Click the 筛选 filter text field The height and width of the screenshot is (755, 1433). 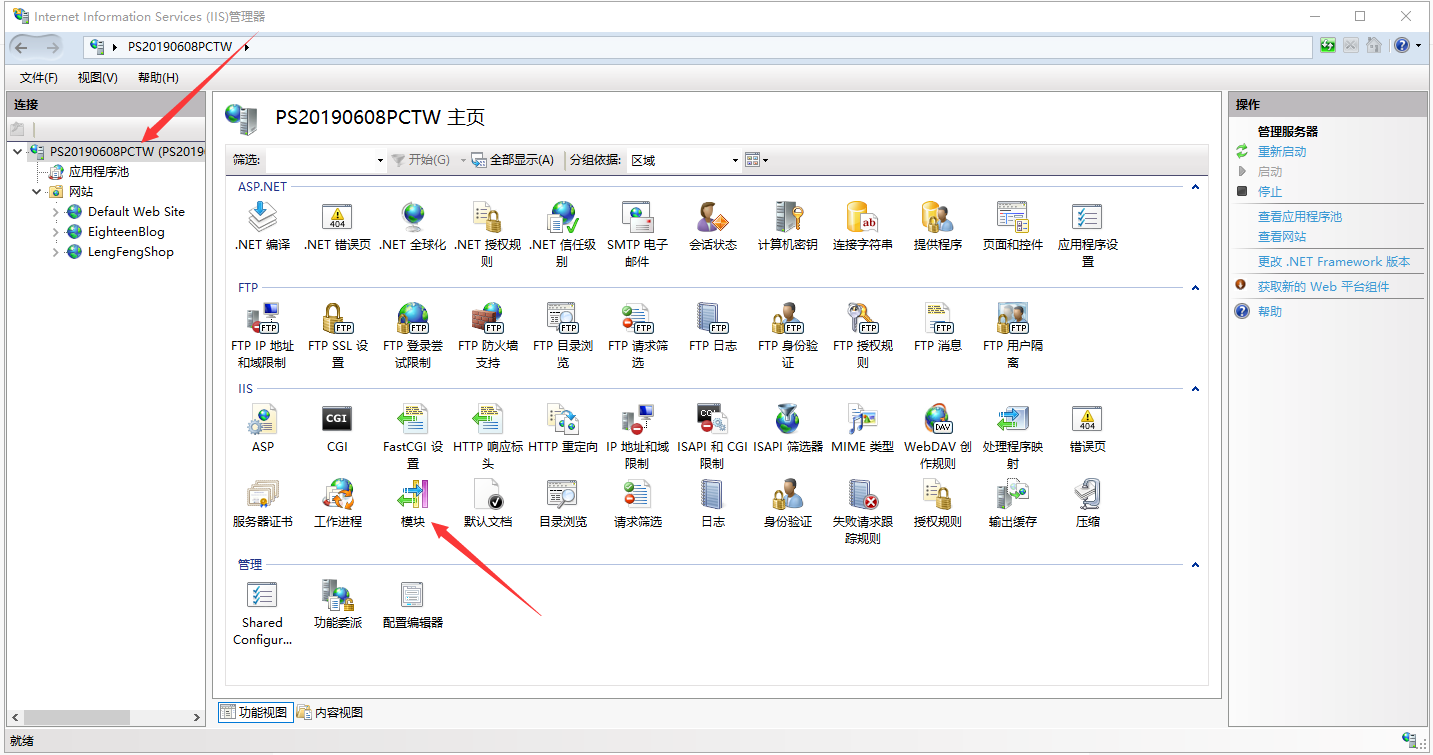coord(320,160)
